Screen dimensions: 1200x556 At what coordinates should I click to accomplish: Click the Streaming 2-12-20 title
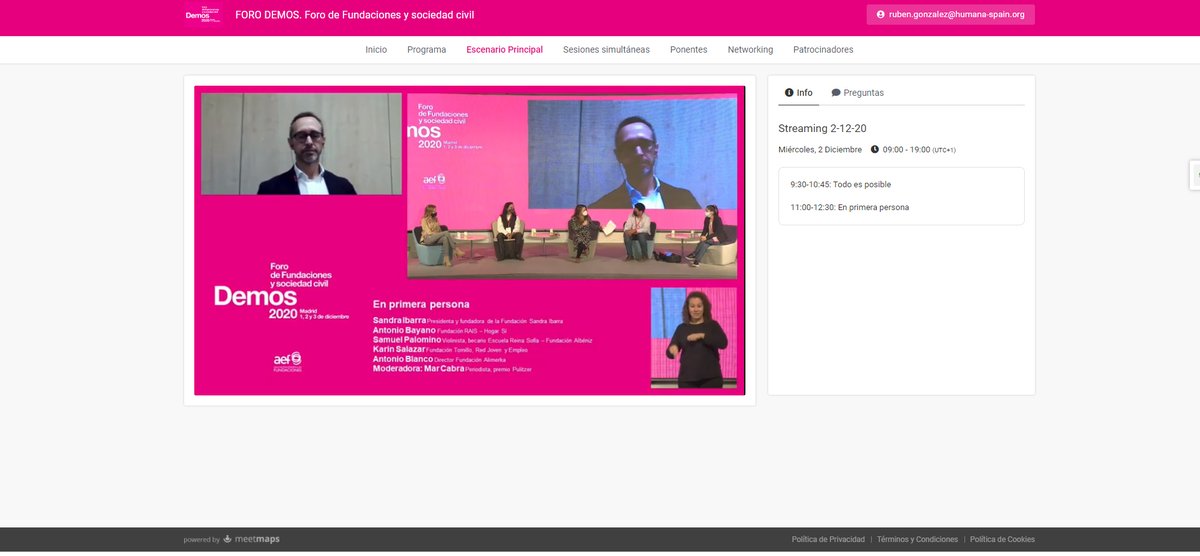tap(822, 128)
